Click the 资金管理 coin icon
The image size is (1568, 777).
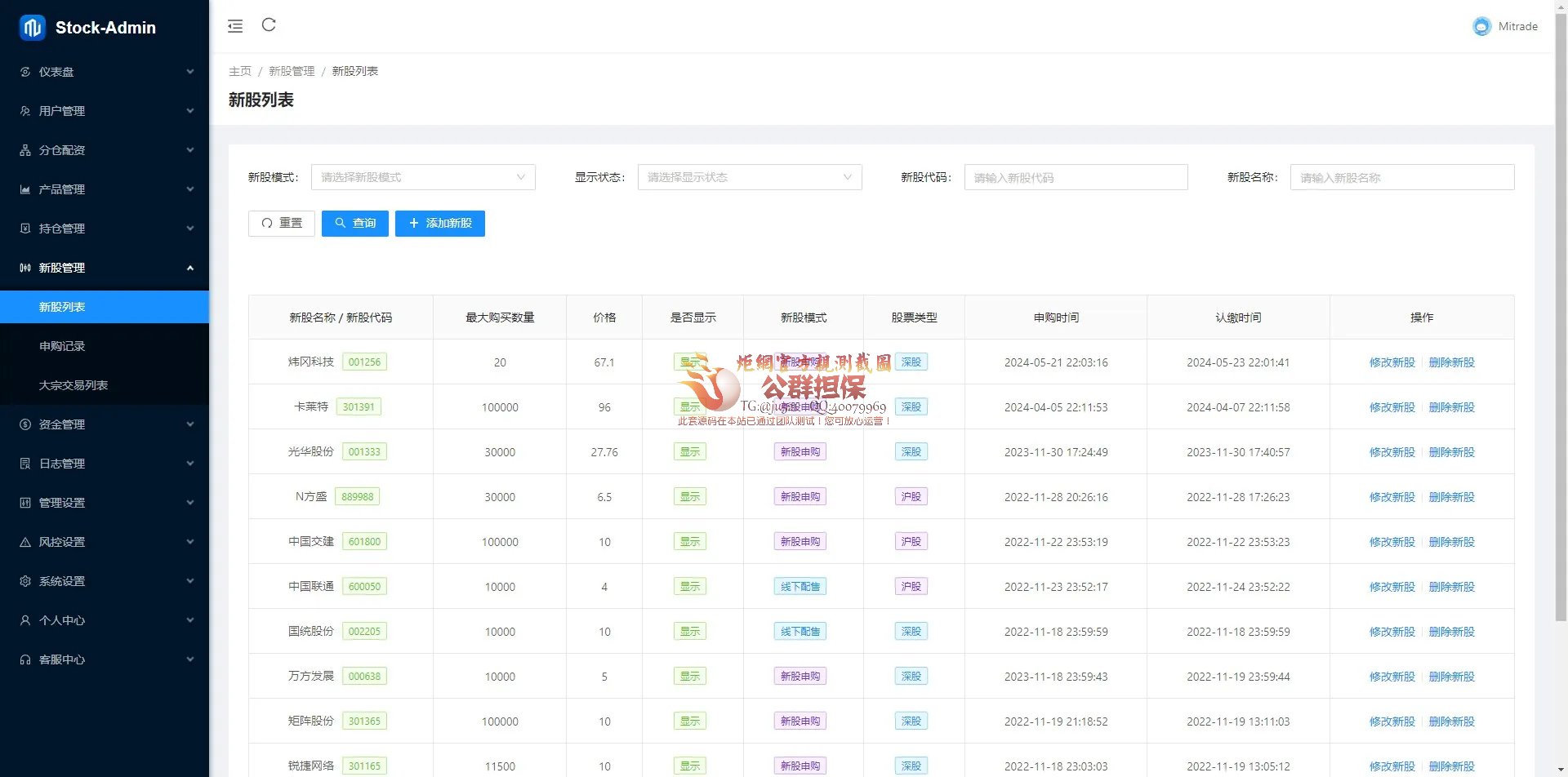(25, 424)
